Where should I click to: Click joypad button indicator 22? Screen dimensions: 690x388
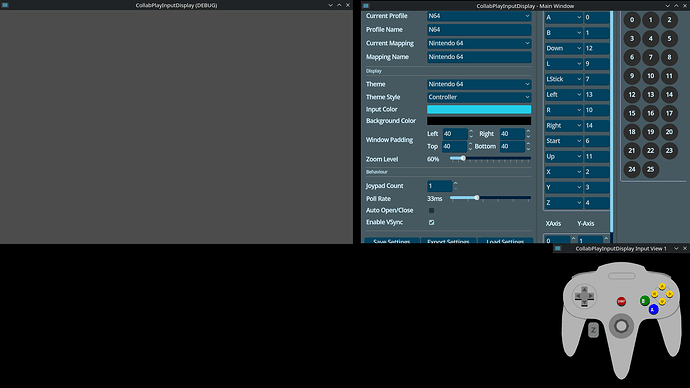[650, 151]
